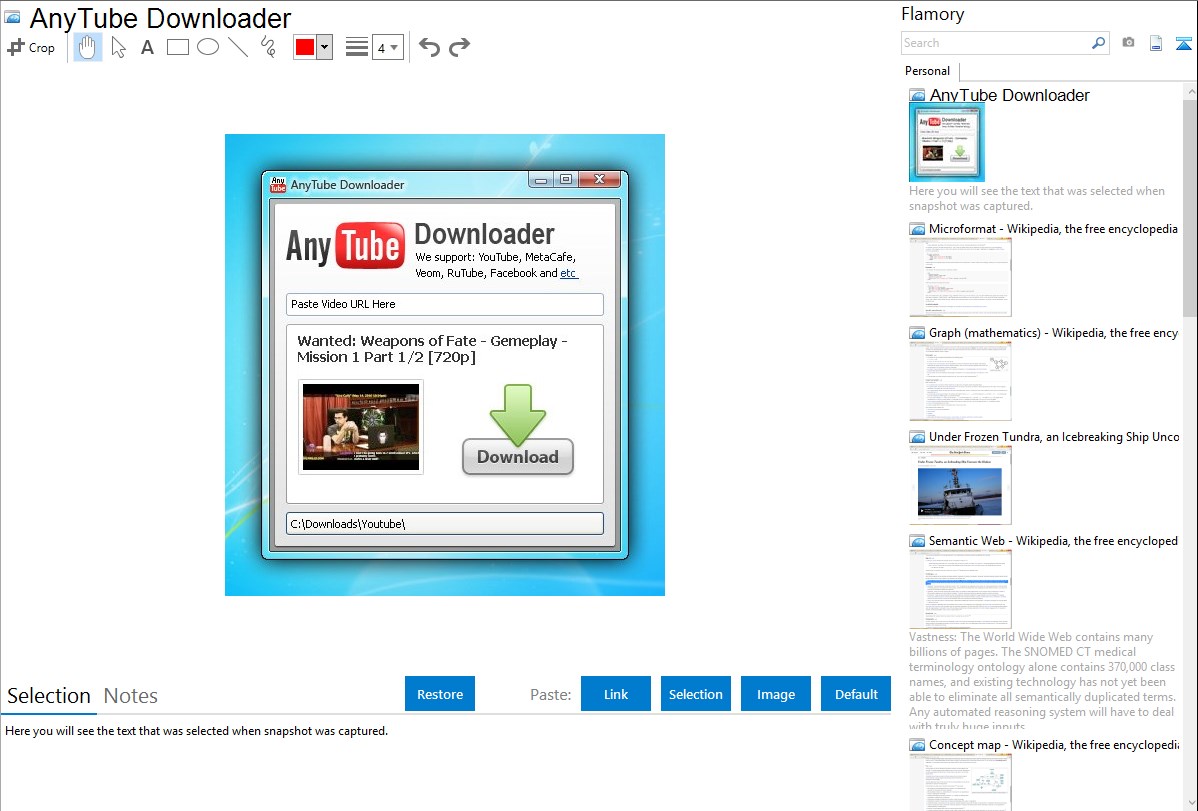This screenshot has width=1198, height=811.
Task: Click the Paste Image button
Action: [775, 694]
